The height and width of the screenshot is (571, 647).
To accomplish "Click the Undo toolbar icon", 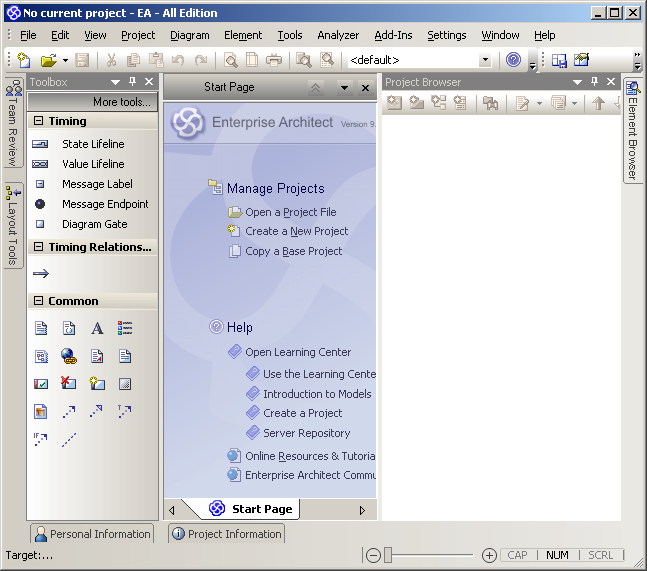I will click(178, 60).
